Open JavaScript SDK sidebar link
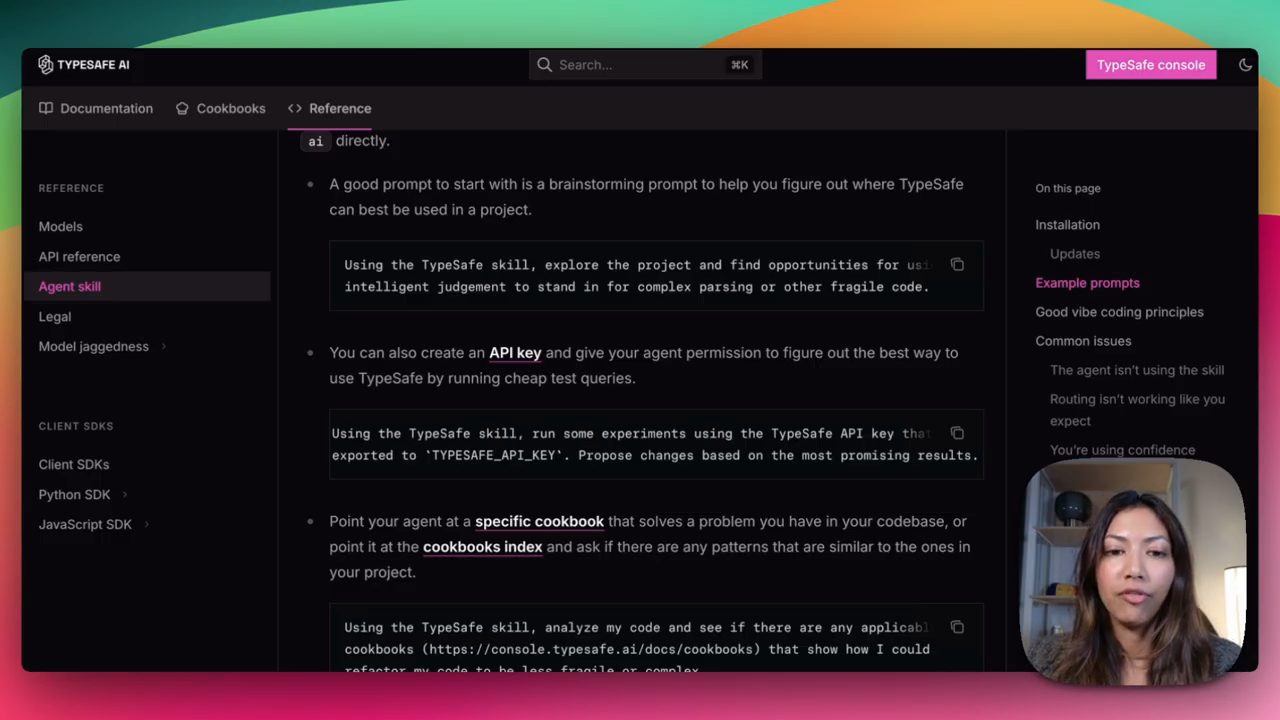 coord(85,525)
